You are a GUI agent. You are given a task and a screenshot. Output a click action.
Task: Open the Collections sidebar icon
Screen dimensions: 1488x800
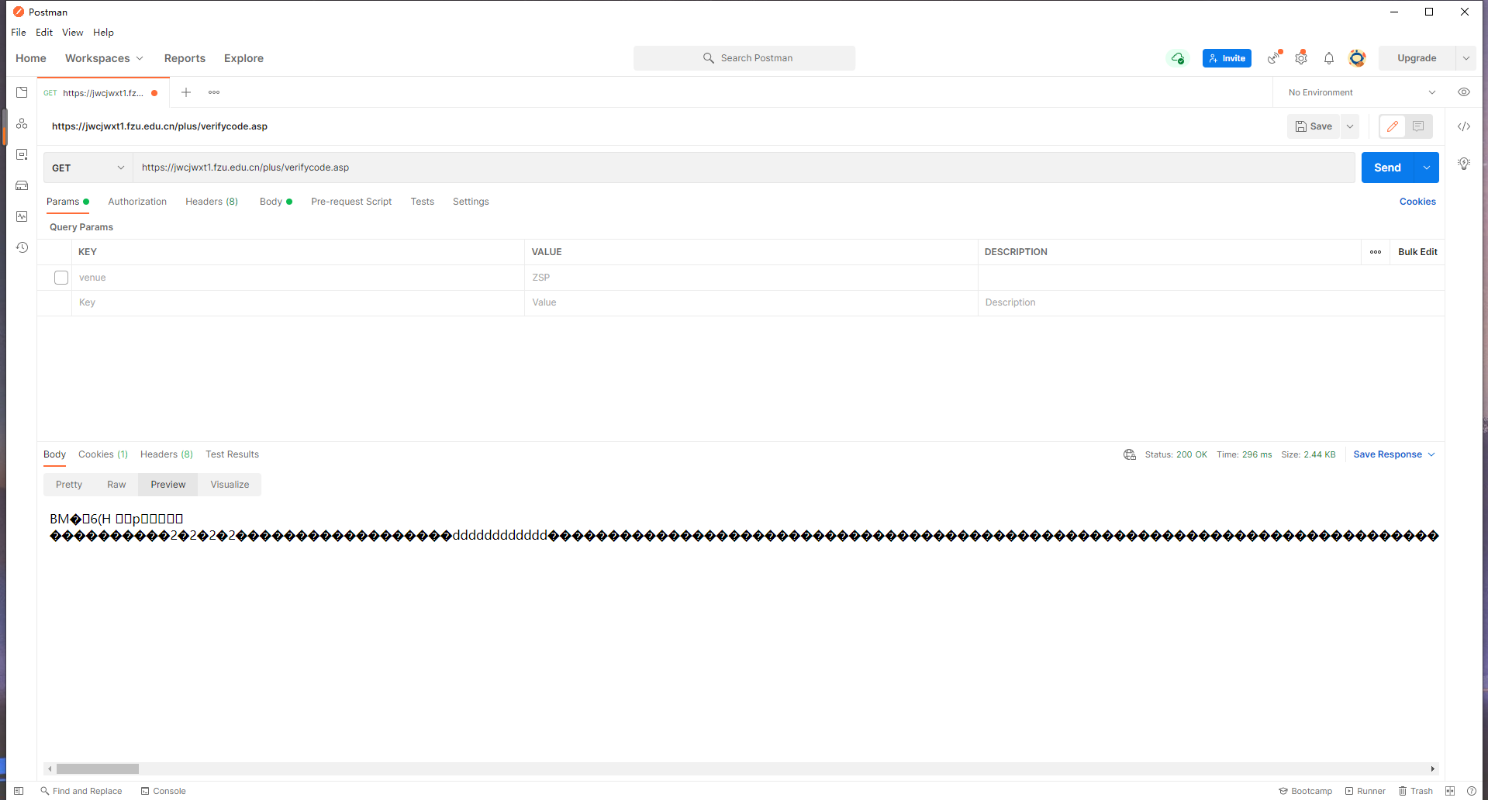21,92
